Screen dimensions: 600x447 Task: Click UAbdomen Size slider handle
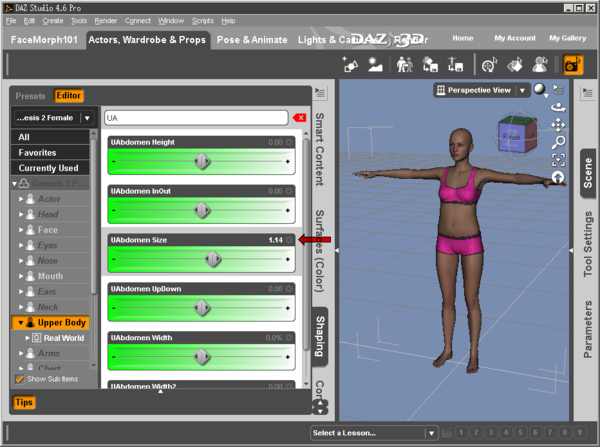pos(213,259)
